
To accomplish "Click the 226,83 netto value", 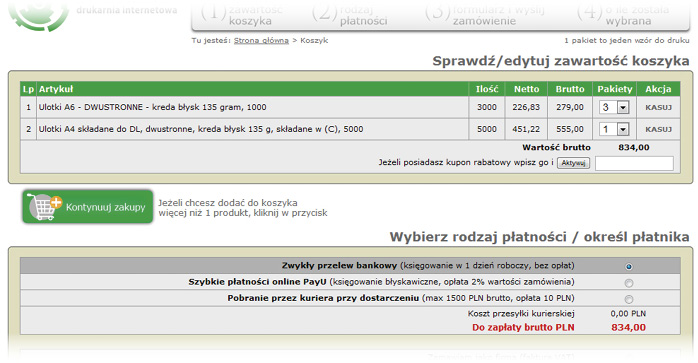I will pos(526,107).
